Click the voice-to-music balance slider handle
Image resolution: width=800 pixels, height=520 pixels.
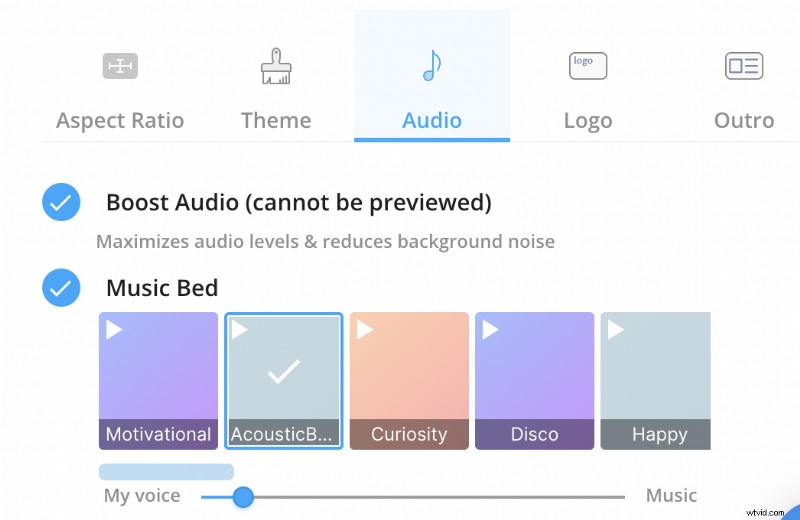pyautogui.click(x=243, y=497)
